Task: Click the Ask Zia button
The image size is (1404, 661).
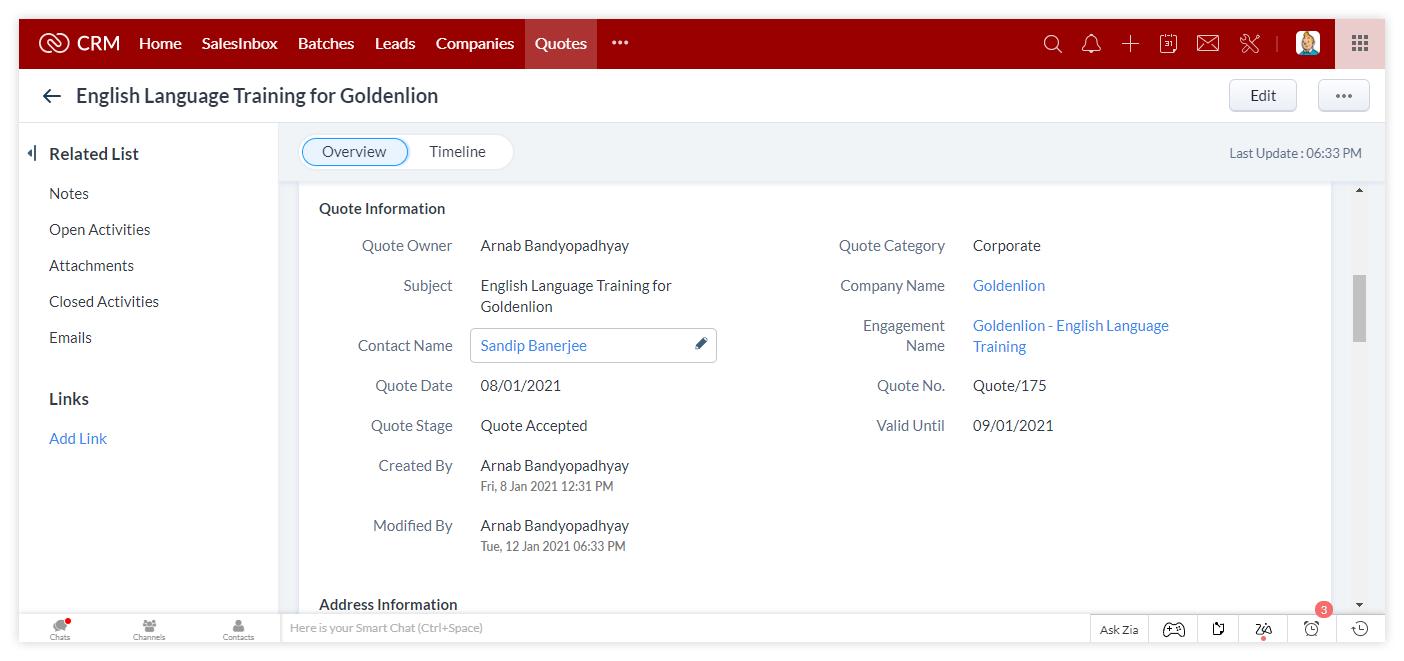Action: coord(1119,629)
